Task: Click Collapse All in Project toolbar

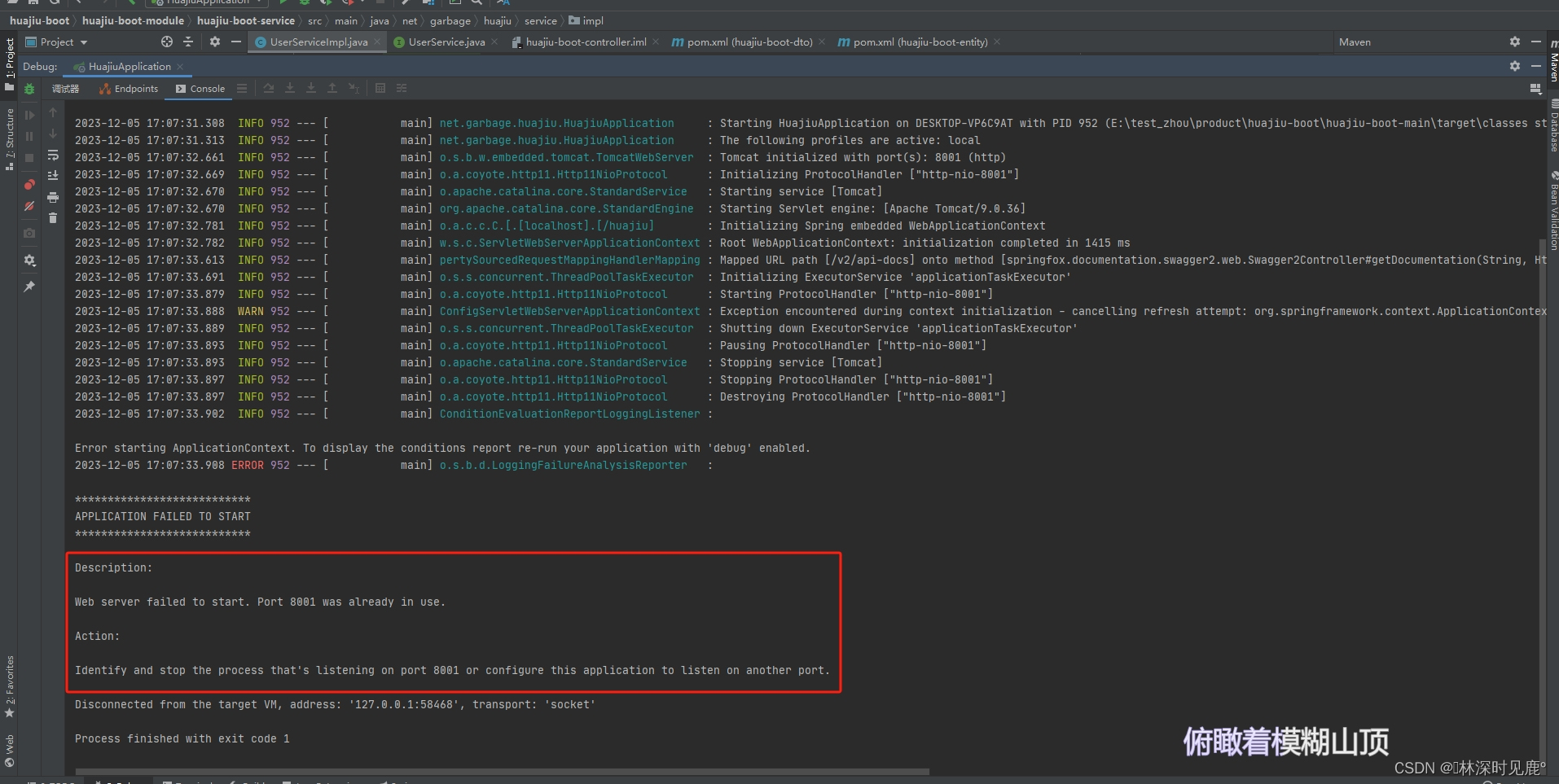Action: coord(188,42)
